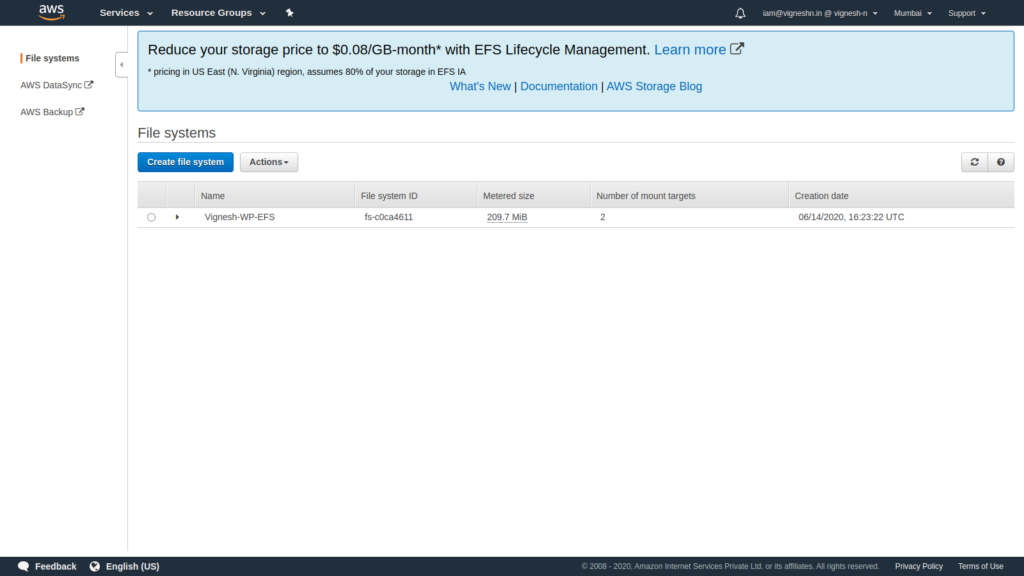Click the globe language icon

[x=95, y=566]
